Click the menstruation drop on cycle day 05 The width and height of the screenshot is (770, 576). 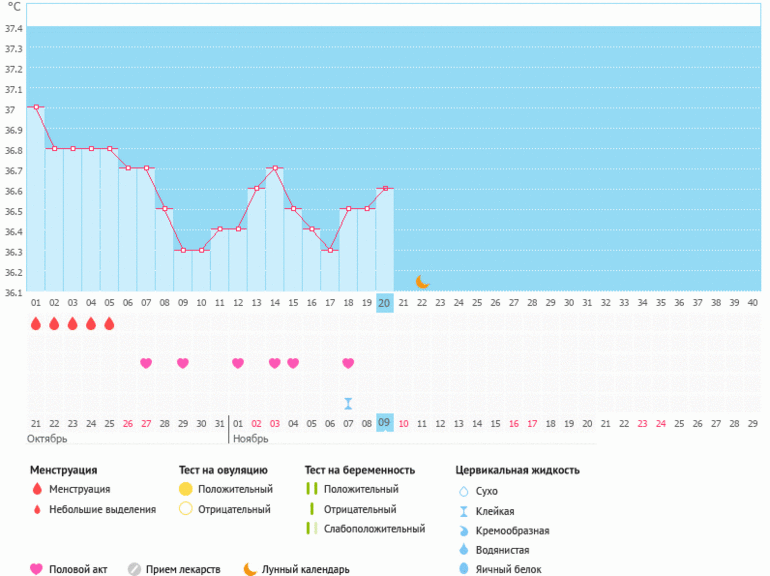click(x=109, y=323)
